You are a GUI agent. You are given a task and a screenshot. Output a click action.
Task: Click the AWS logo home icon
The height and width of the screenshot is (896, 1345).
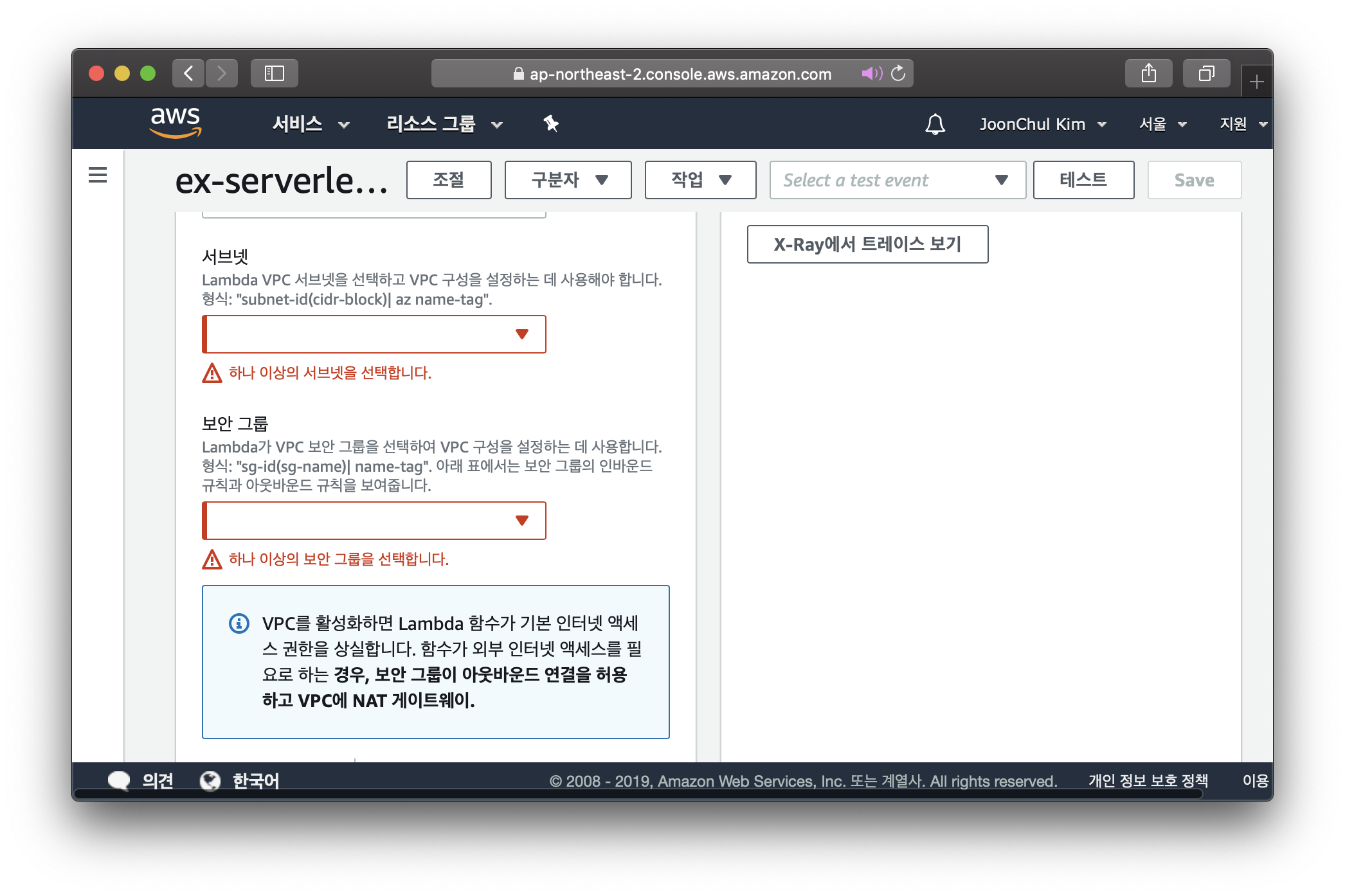tap(175, 122)
